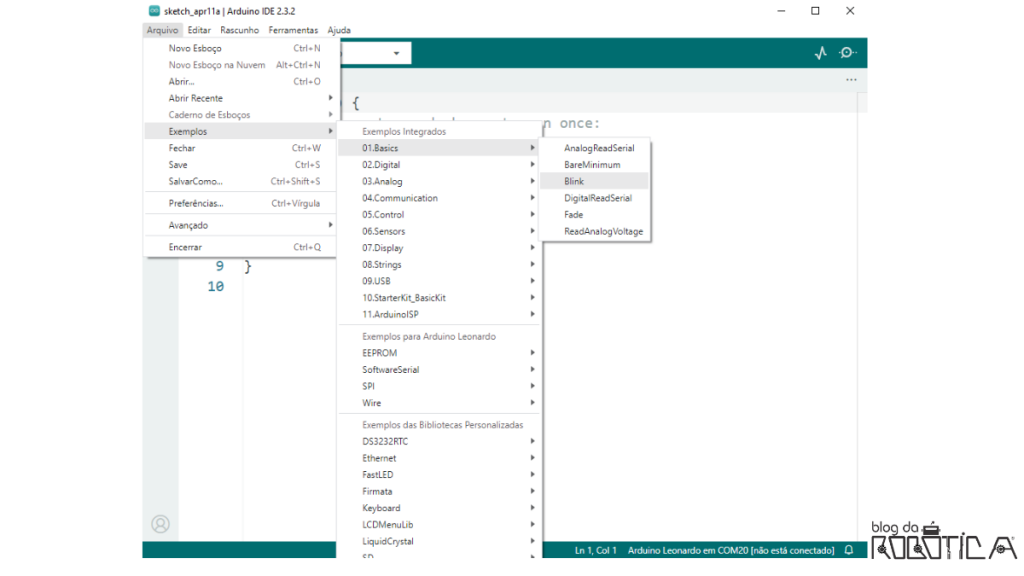Screen dimensions: 1024x576
Task: Open the BareMinimum example
Action: (595, 165)
